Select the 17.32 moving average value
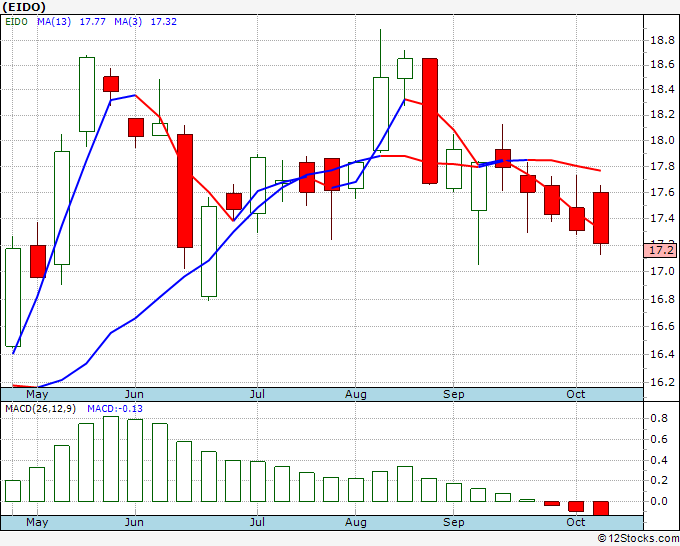 [164, 22]
